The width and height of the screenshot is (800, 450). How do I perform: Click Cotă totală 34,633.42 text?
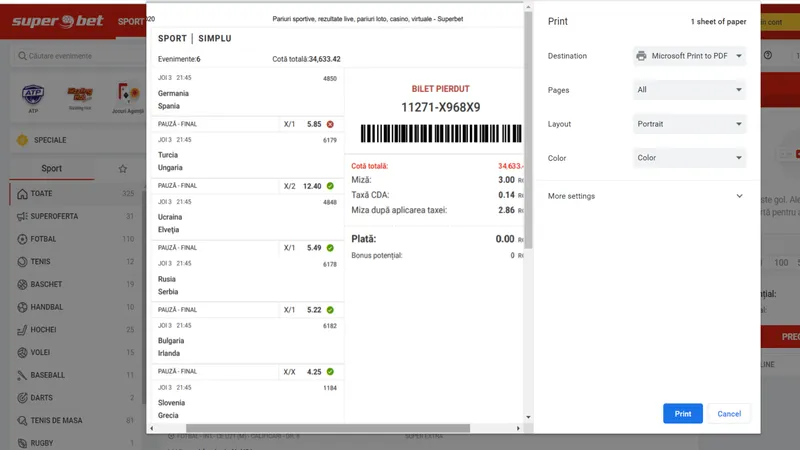coord(306,59)
